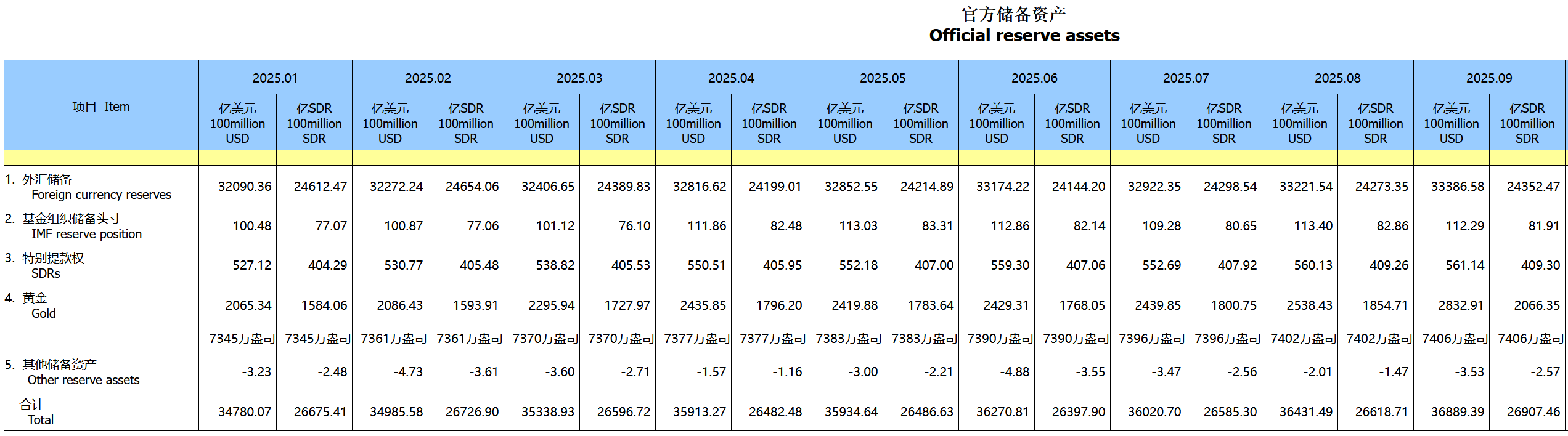Click the 'Other reserve assets' row label

pos(83,380)
